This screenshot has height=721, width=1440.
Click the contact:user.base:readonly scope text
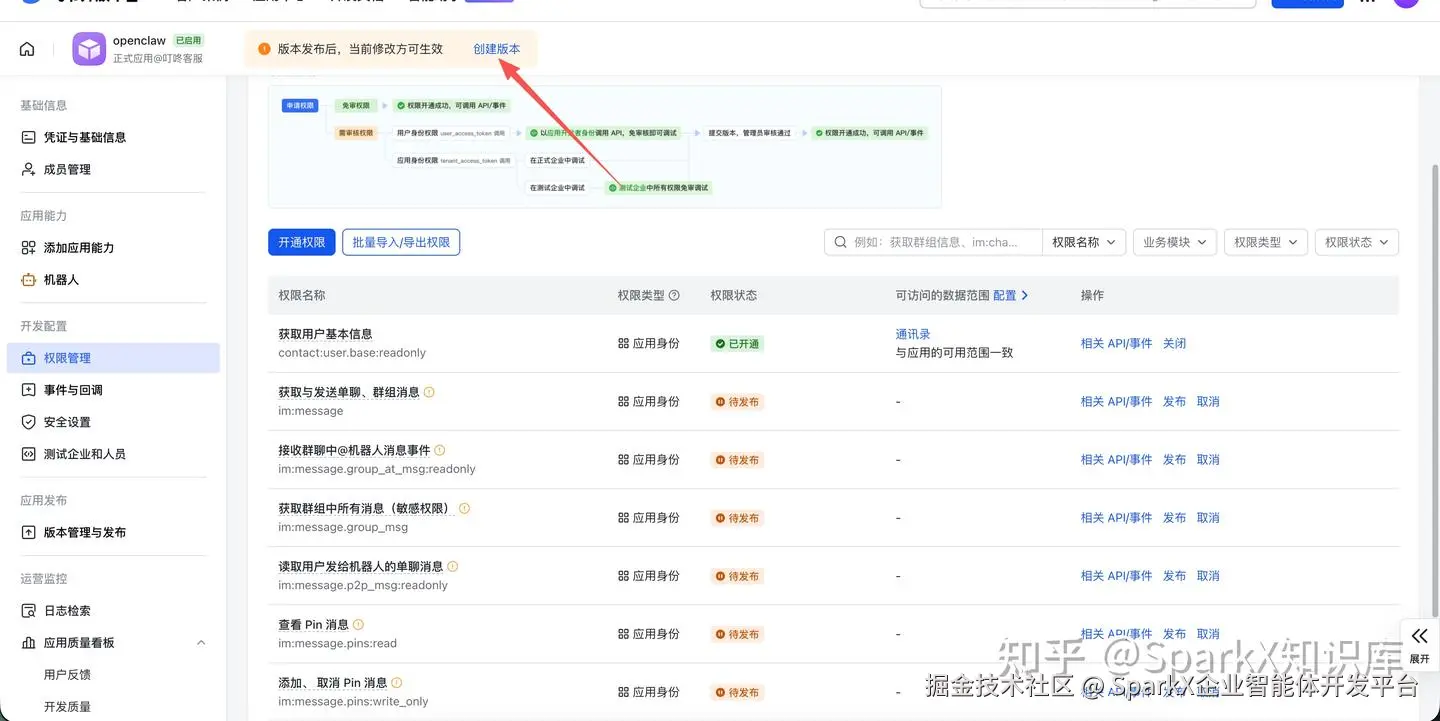352,353
